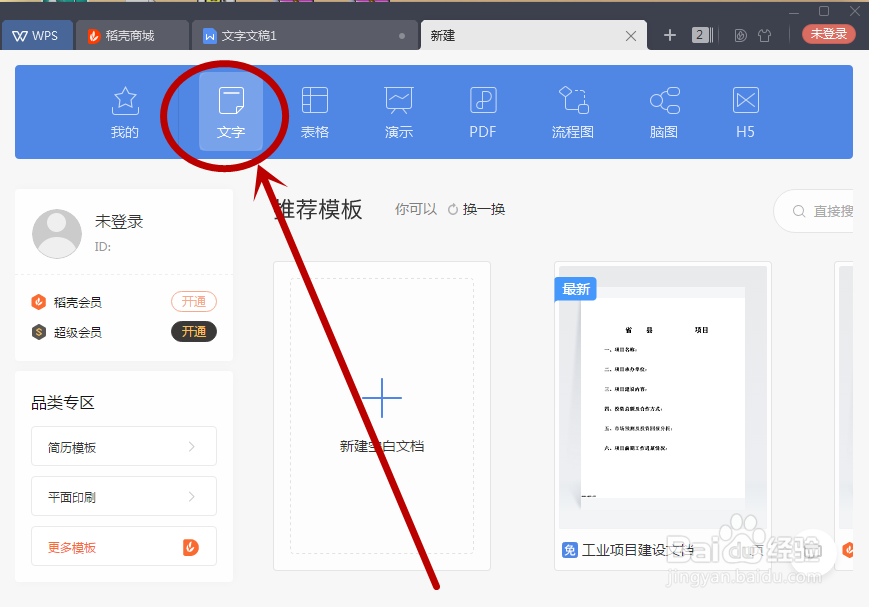
Task: Click the 直接搜 search field
Action: click(826, 211)
